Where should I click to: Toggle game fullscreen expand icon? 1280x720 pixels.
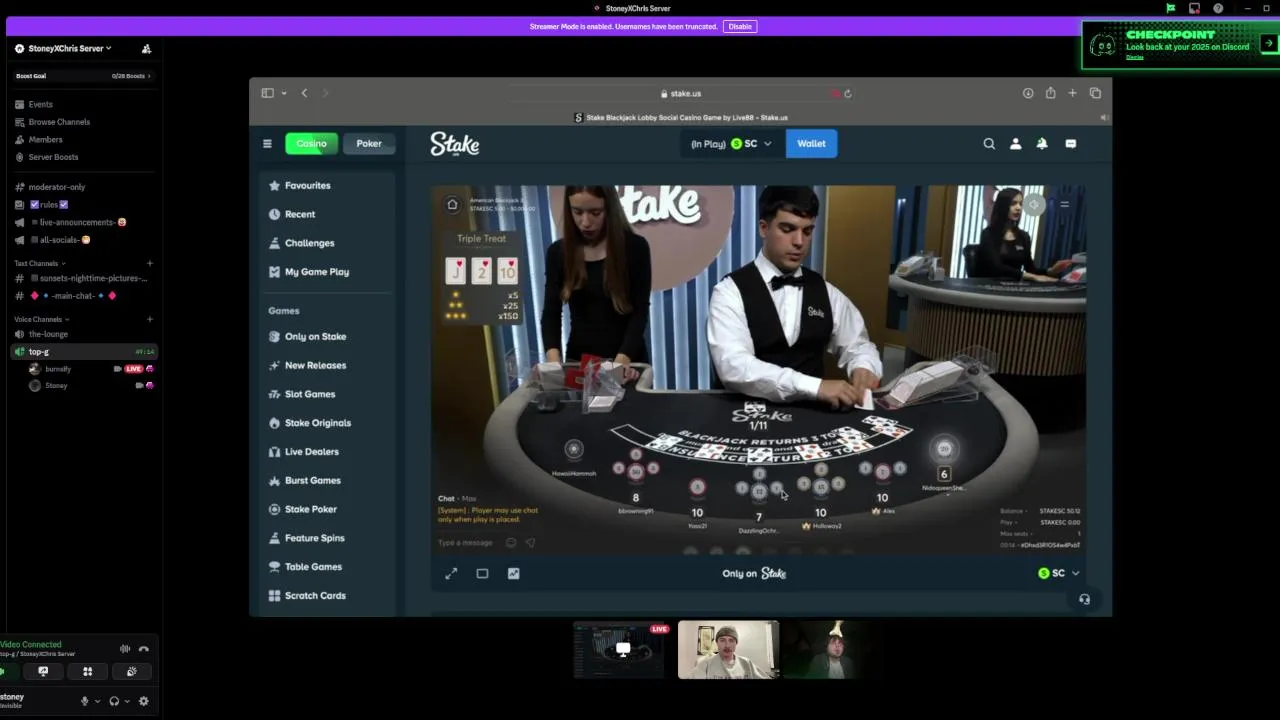click(451, 573)
